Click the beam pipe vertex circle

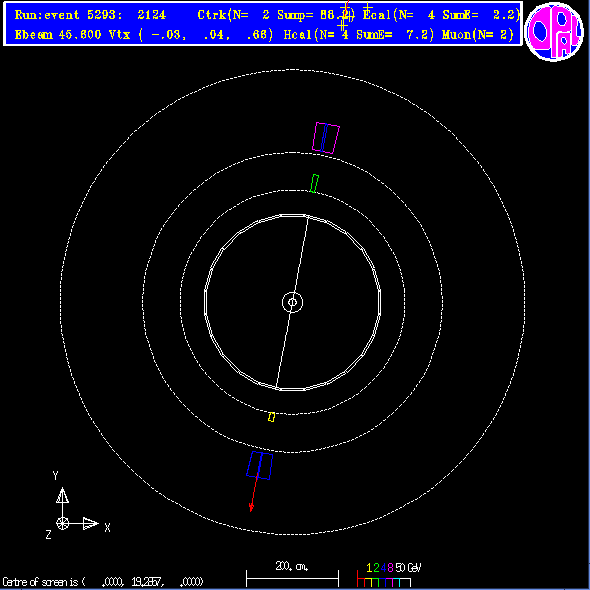292,302
